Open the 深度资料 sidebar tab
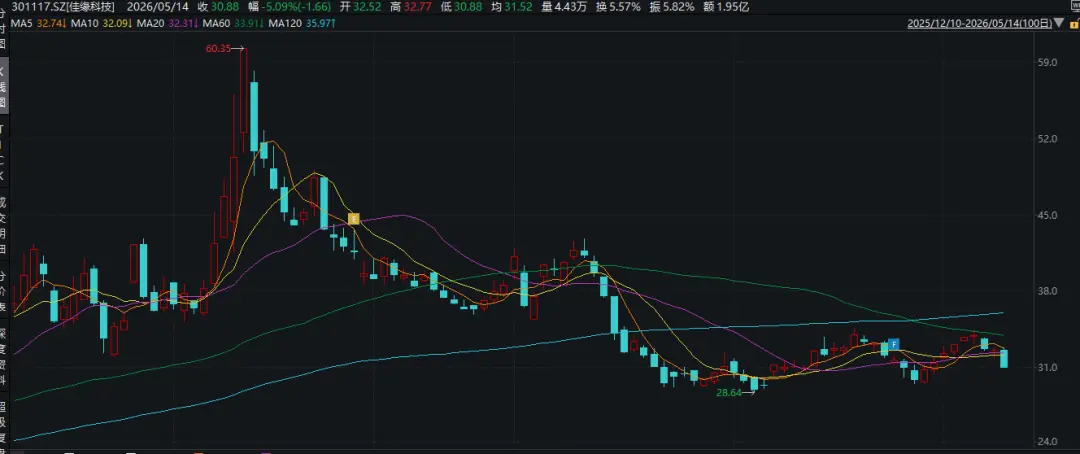The width and height of the screenshot is (1080, 454). click(3, 358)
